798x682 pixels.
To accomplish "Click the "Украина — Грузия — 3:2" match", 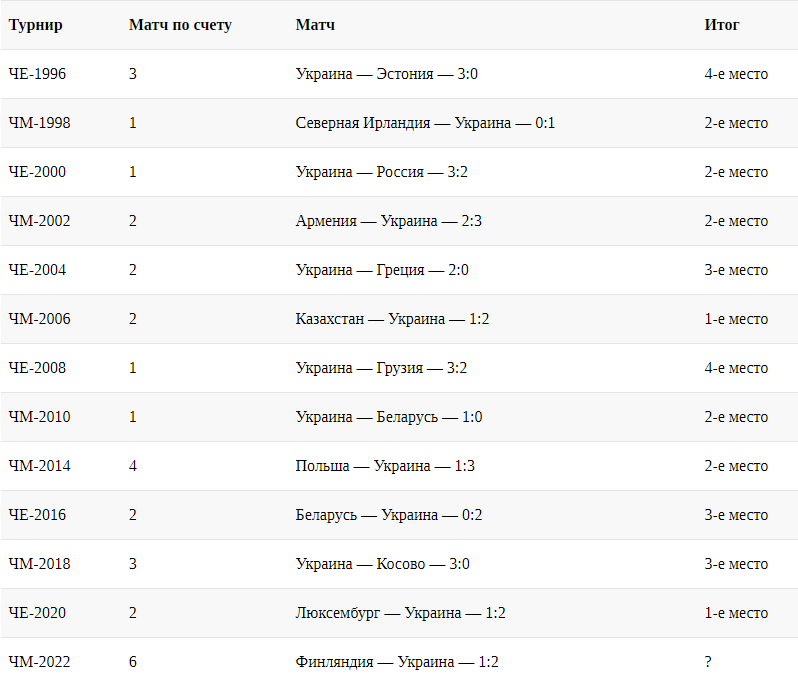I will (x=382, y=368).
